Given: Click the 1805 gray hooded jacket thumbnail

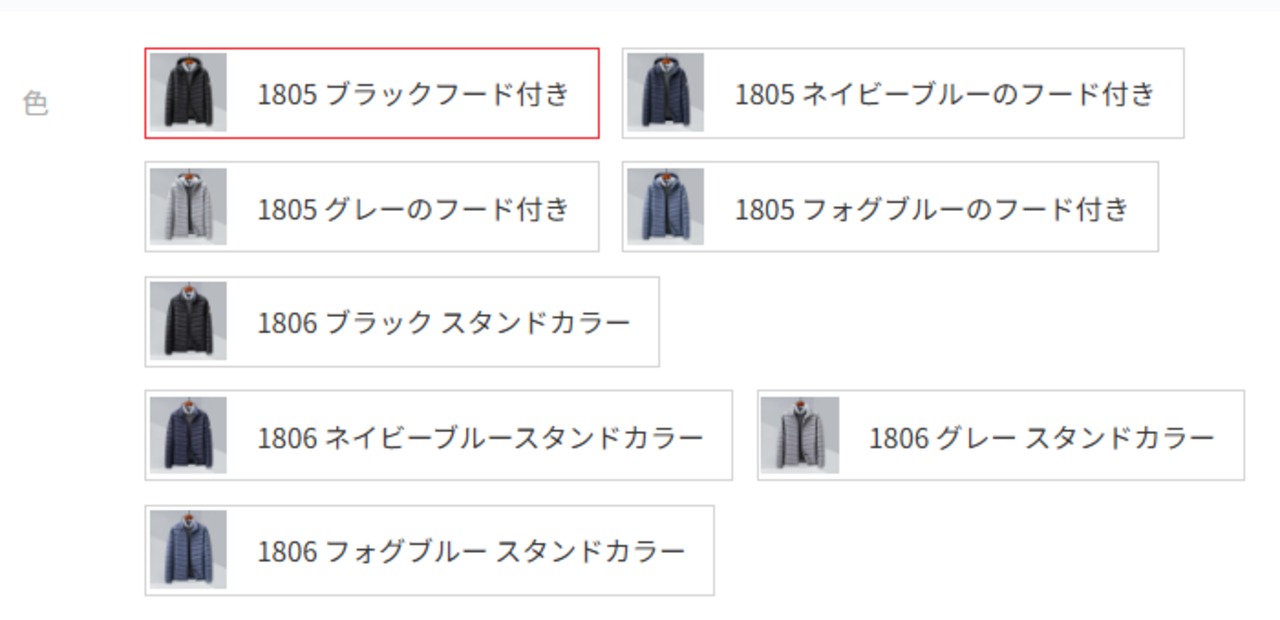Looking at the screenshot, I should click(x=188, y=207).
